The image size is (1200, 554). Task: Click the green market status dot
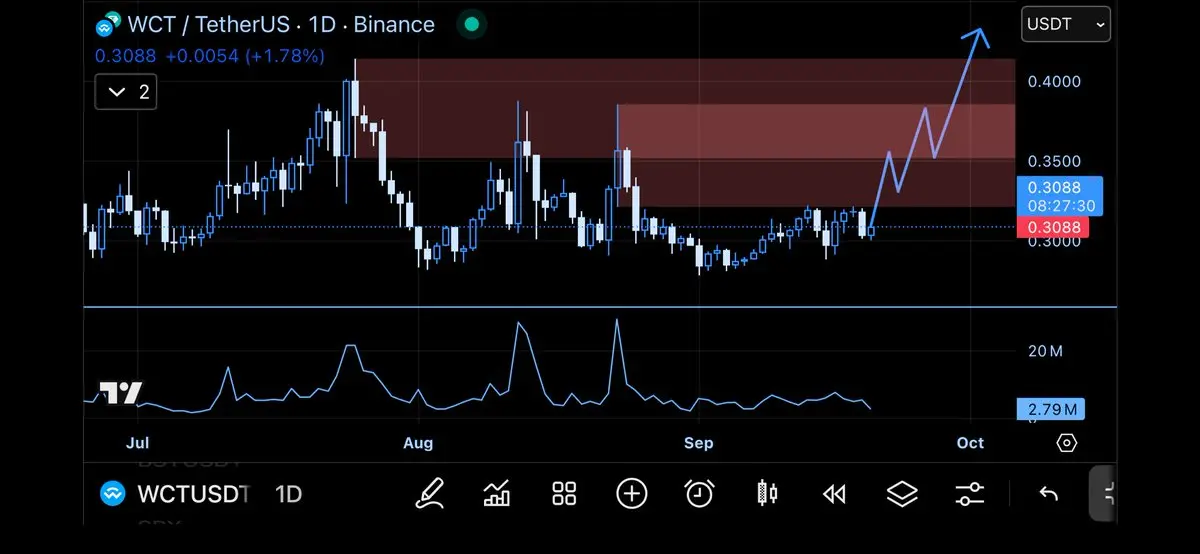(x=472, y=24)
